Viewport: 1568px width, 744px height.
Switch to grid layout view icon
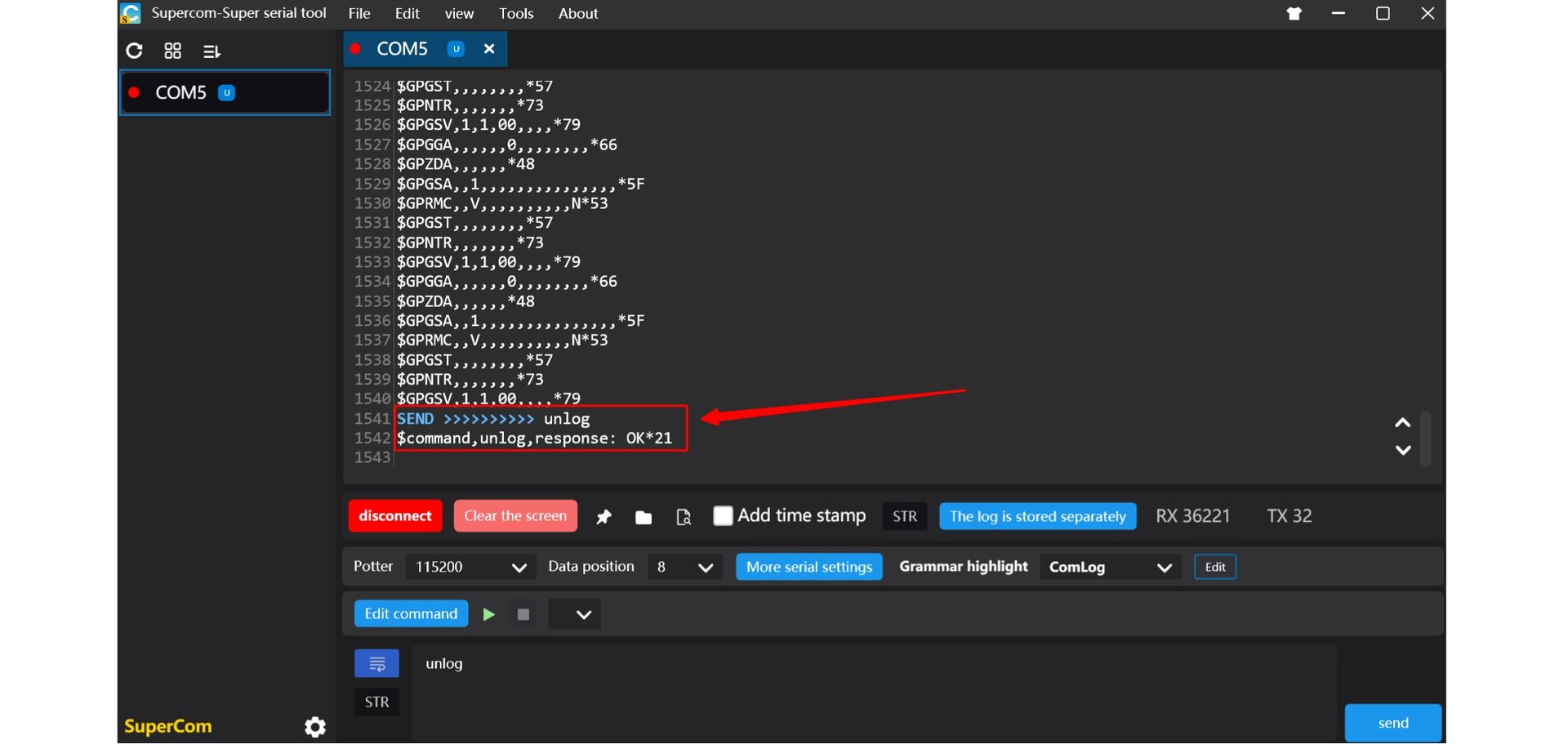[x=172, y=51]
